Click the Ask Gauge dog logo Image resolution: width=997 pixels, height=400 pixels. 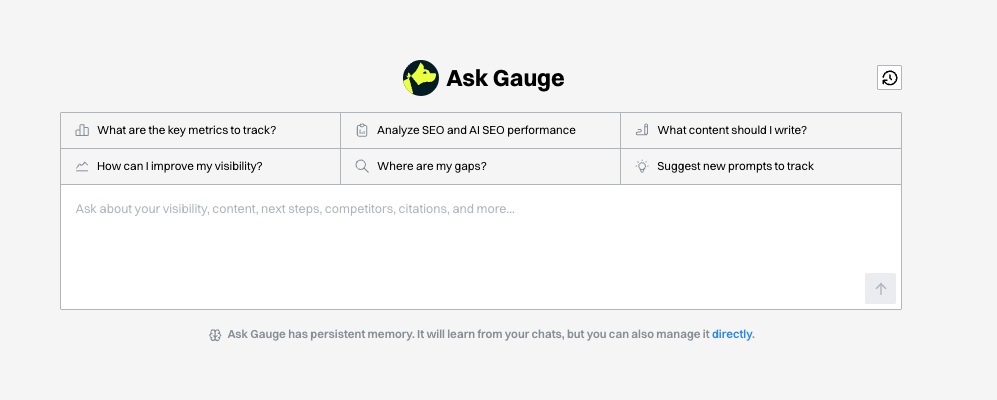pos(420,78)
